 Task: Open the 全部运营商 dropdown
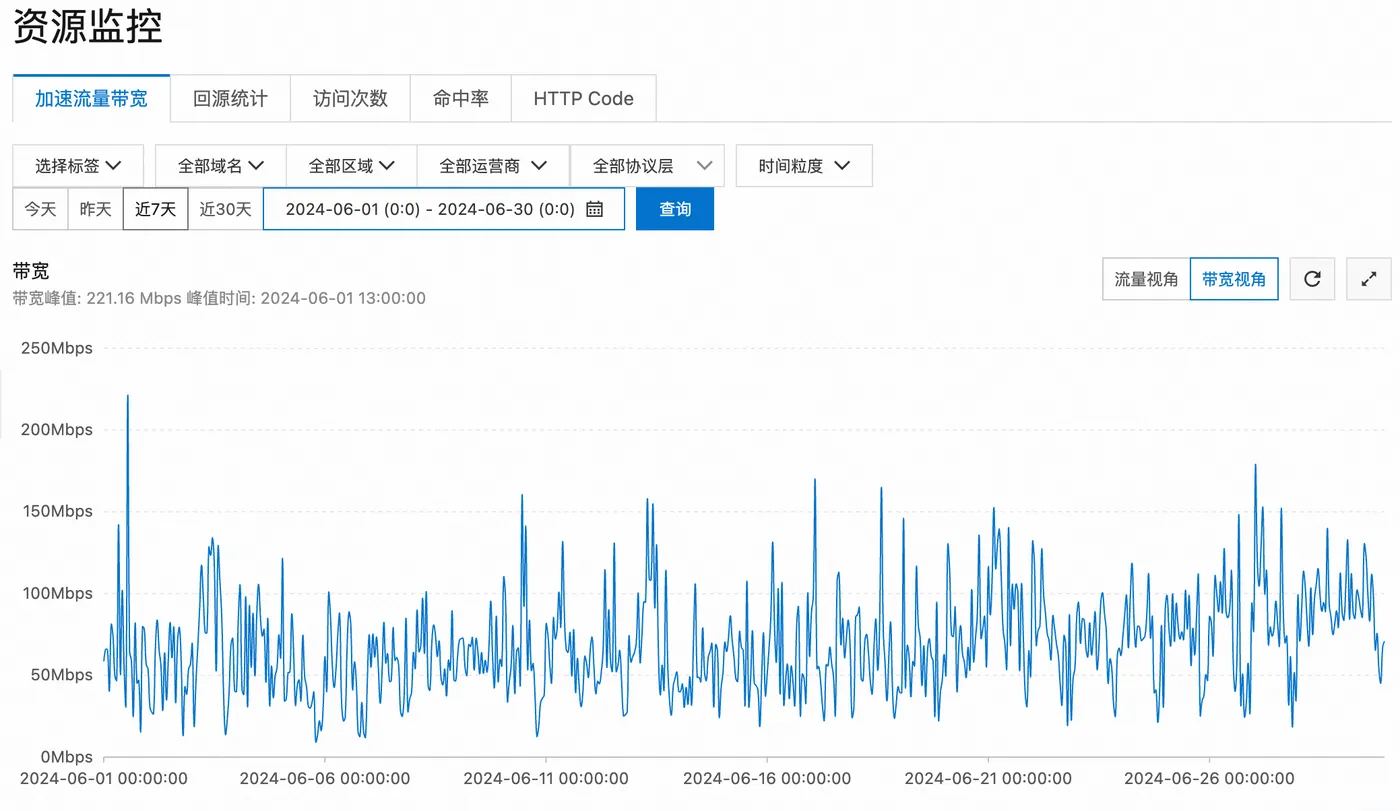493,166
